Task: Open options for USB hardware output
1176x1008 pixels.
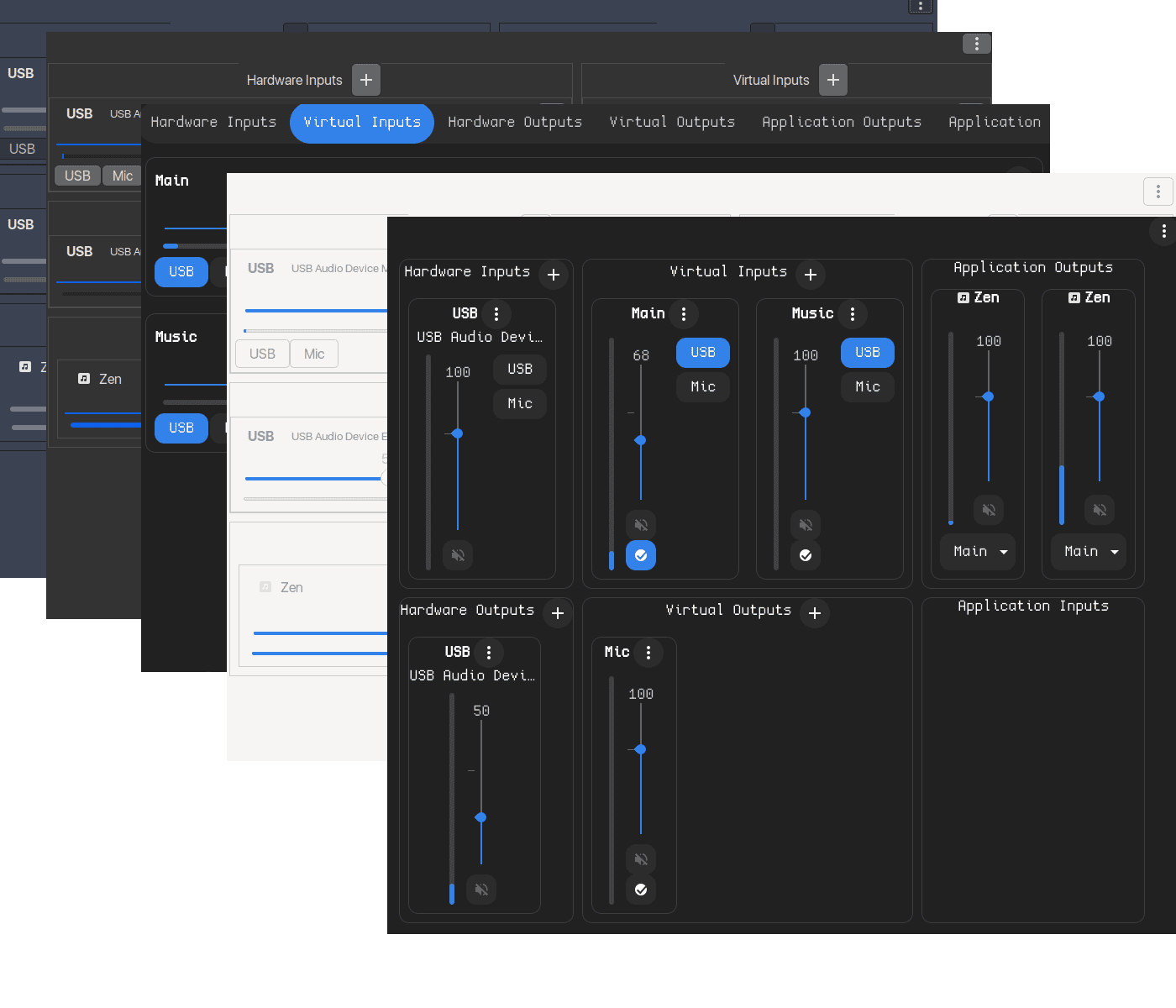Action: point(489,653)
